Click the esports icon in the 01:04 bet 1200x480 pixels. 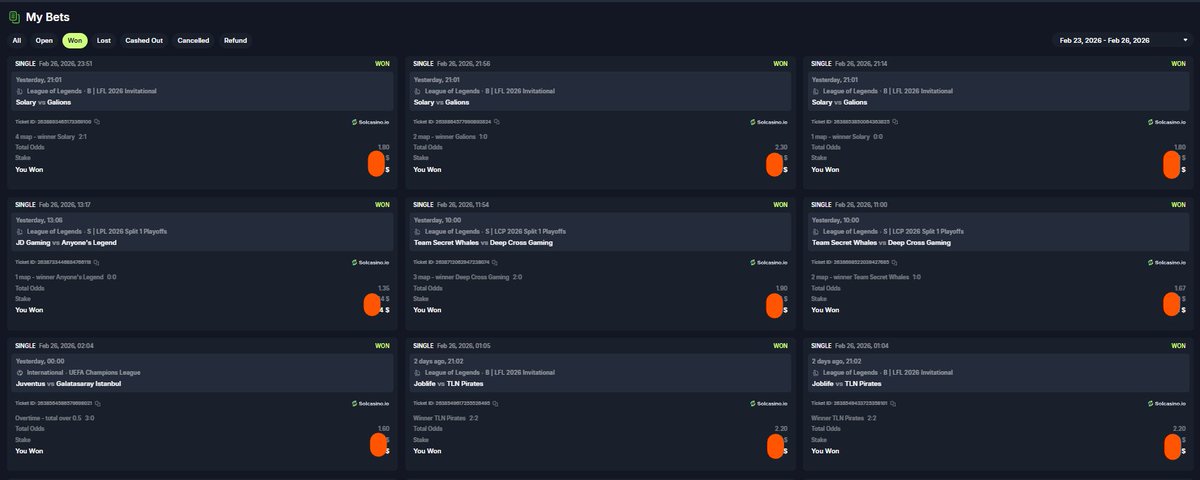click(x=815, y=371)
